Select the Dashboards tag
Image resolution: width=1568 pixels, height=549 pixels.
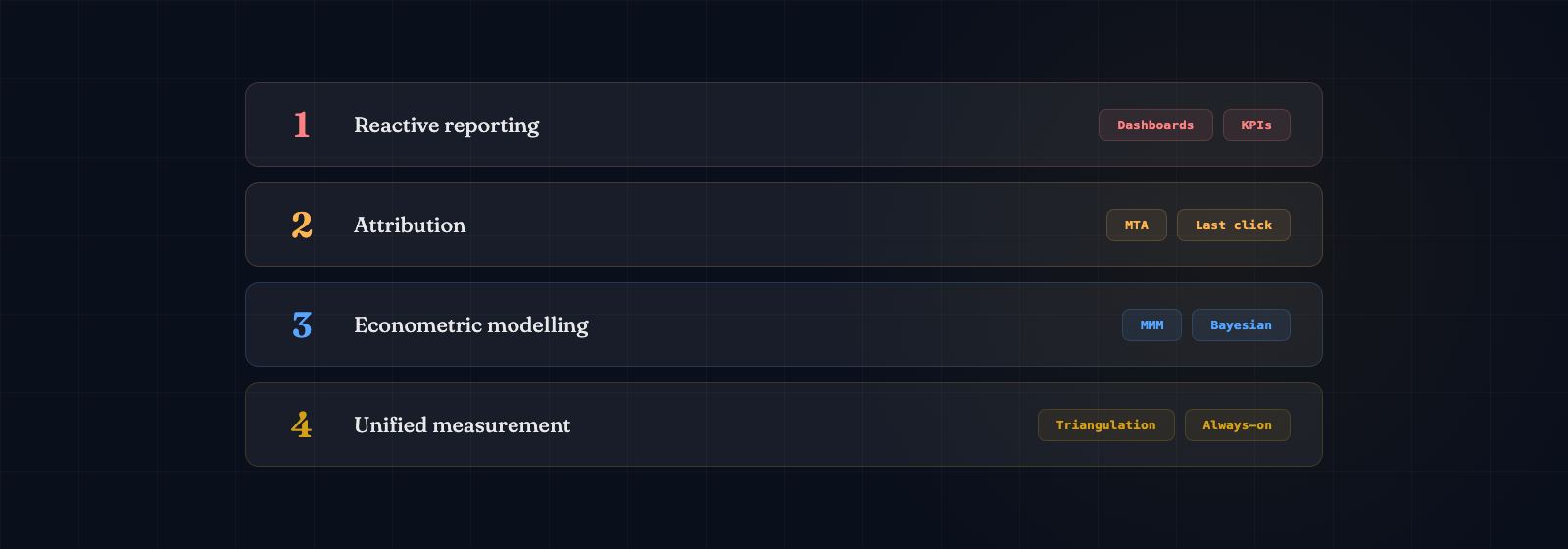1155,125
